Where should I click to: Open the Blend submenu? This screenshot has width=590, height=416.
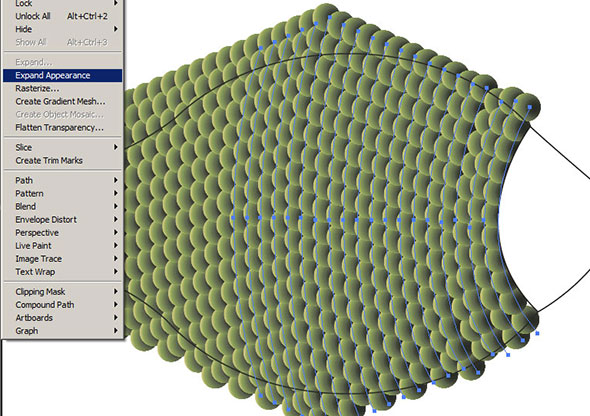tap(62, 206)
